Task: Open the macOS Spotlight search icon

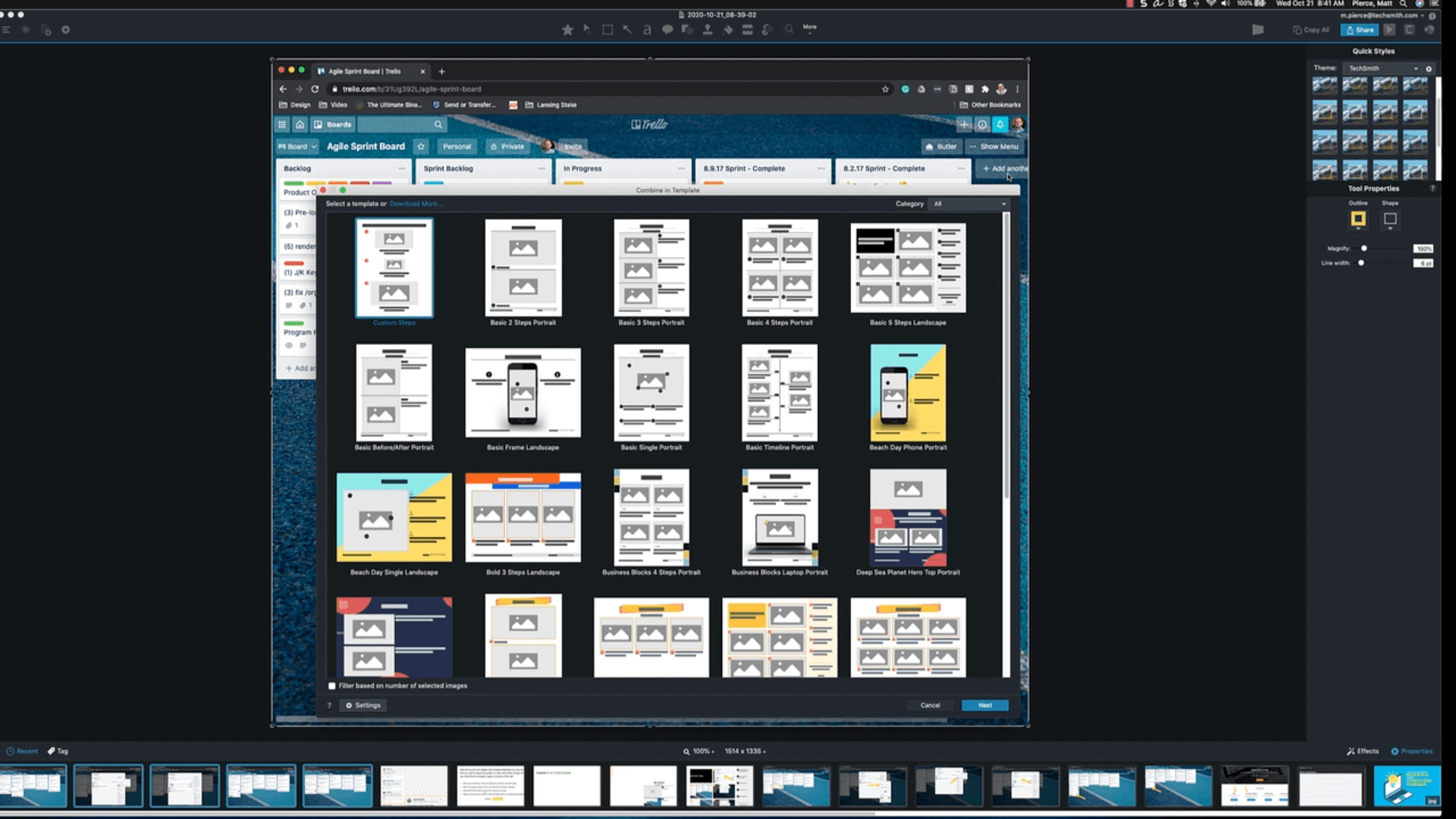Action: 1404,4
